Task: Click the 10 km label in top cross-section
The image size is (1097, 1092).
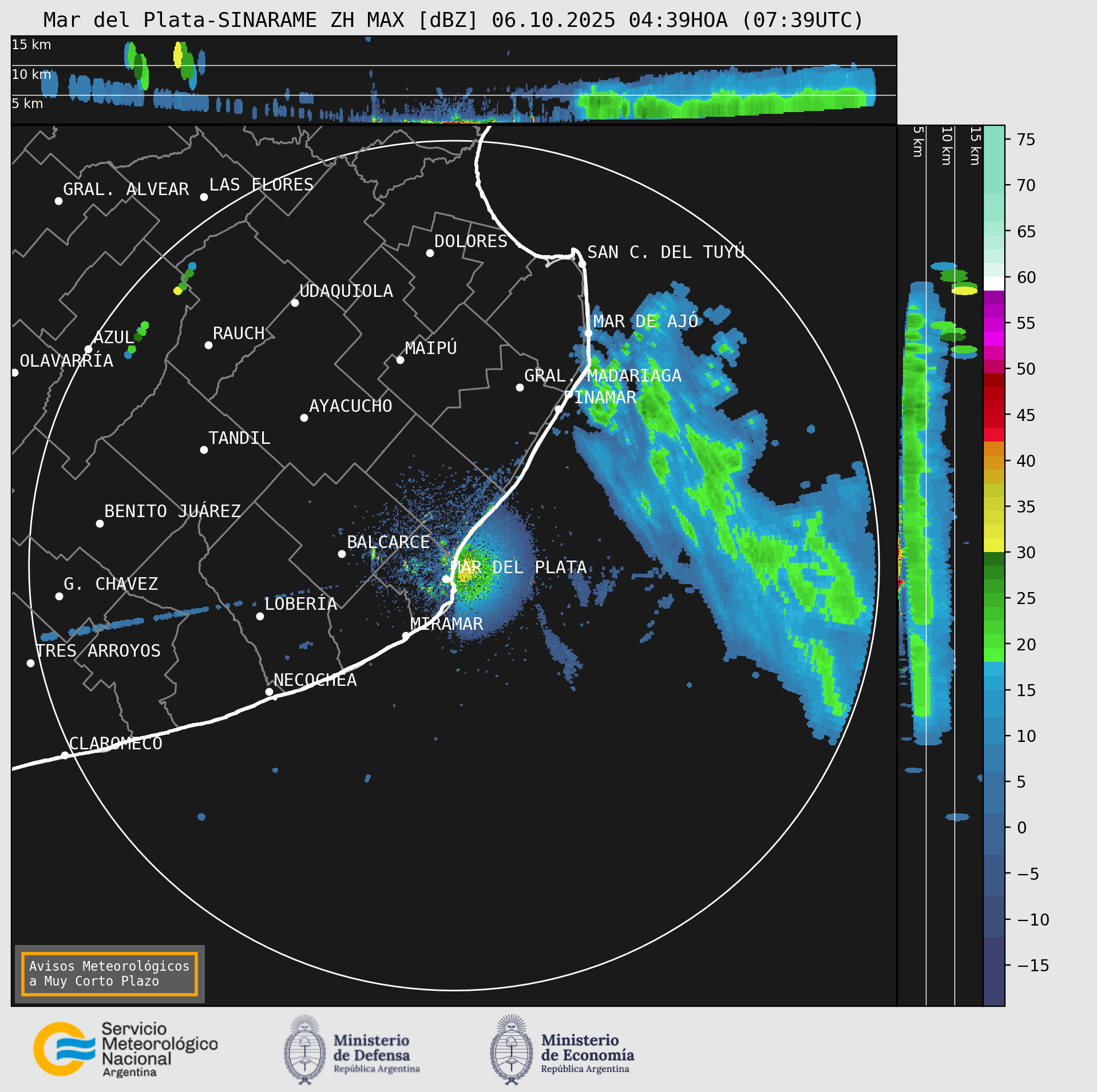Action: pyautogui.click(x=31, y=74)
